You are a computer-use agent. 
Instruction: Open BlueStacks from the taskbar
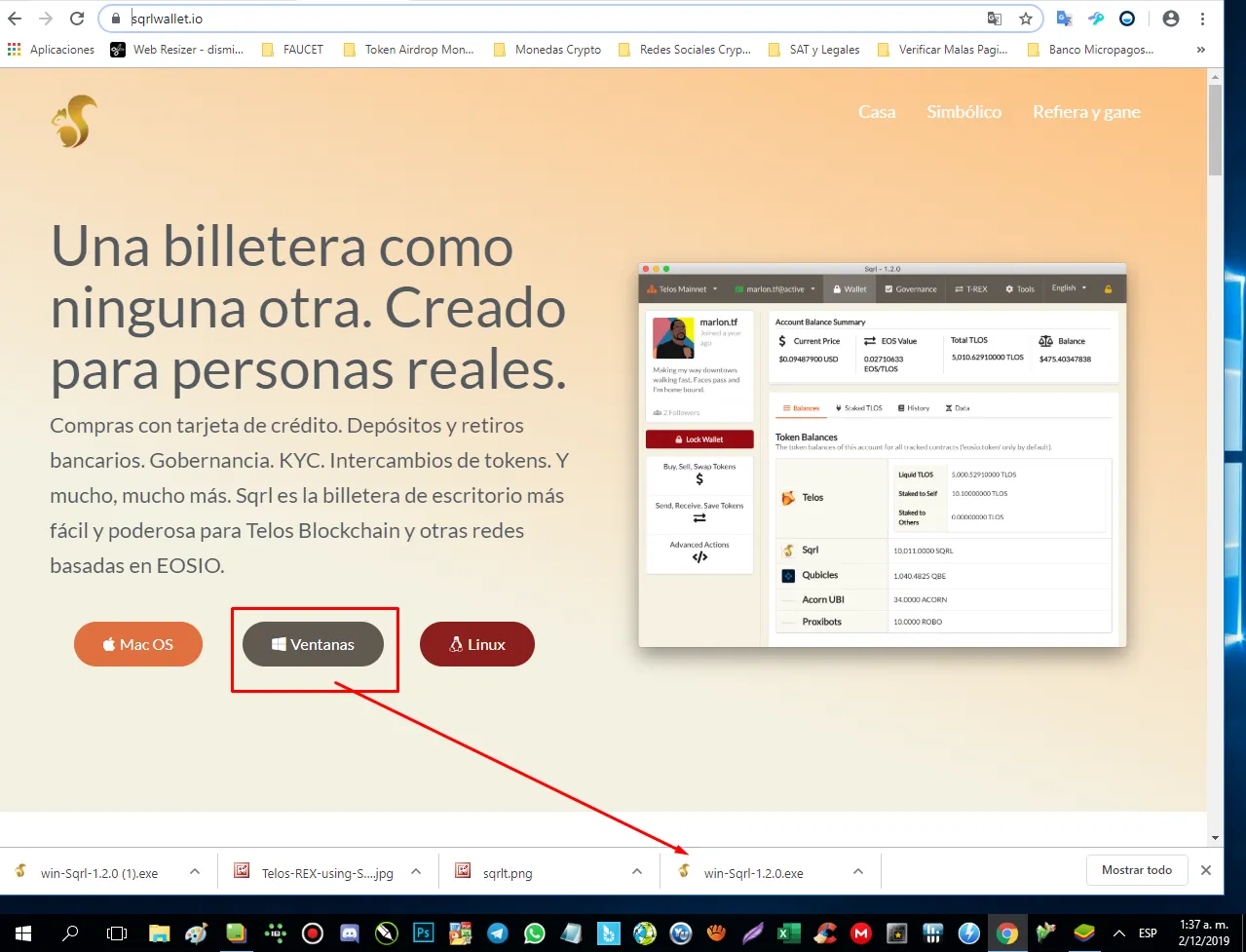(1084, 933)
